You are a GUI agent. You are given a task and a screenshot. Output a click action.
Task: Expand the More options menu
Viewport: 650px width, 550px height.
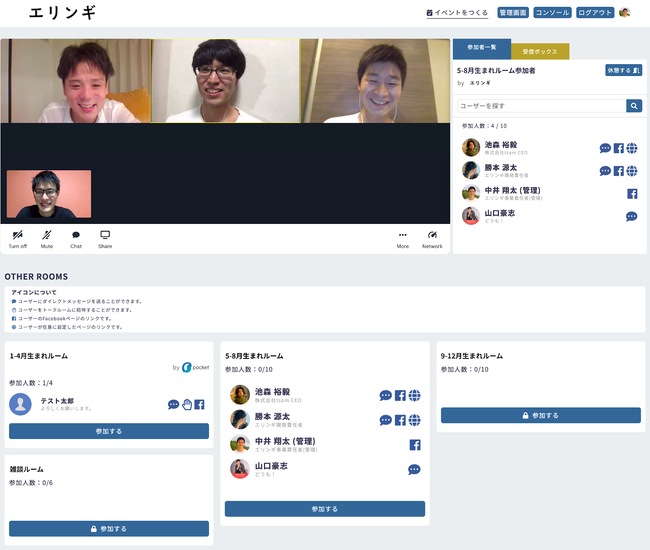coord(402,236)
